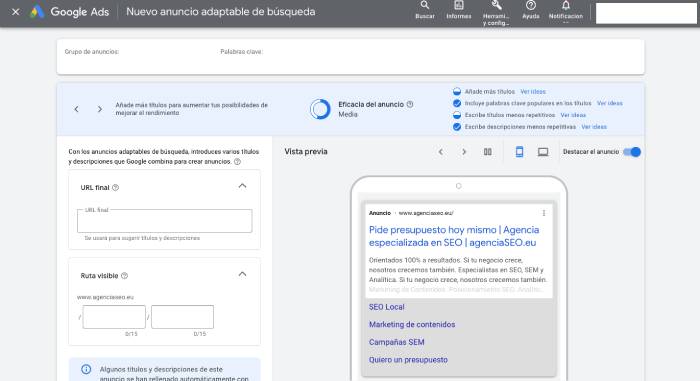
Task: Go to previous ad strength suggestion
Action: click(76, 109)
